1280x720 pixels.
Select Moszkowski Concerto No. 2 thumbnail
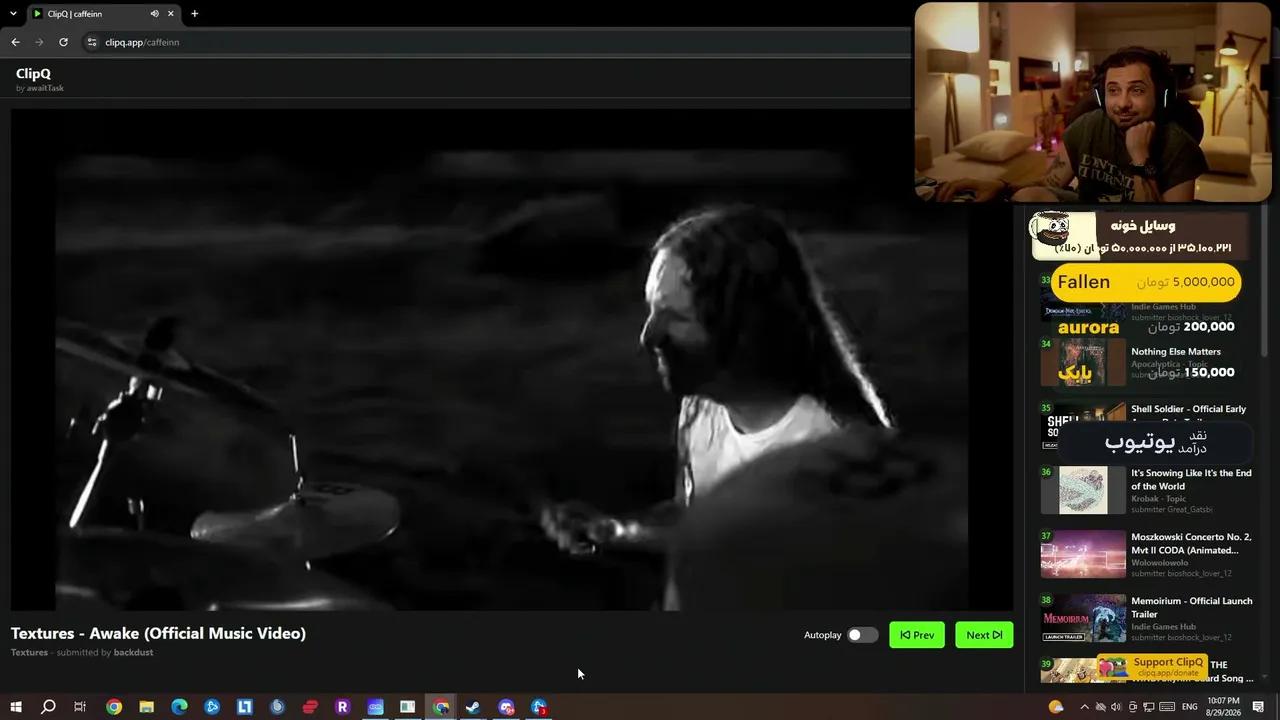coord(1083,554)
